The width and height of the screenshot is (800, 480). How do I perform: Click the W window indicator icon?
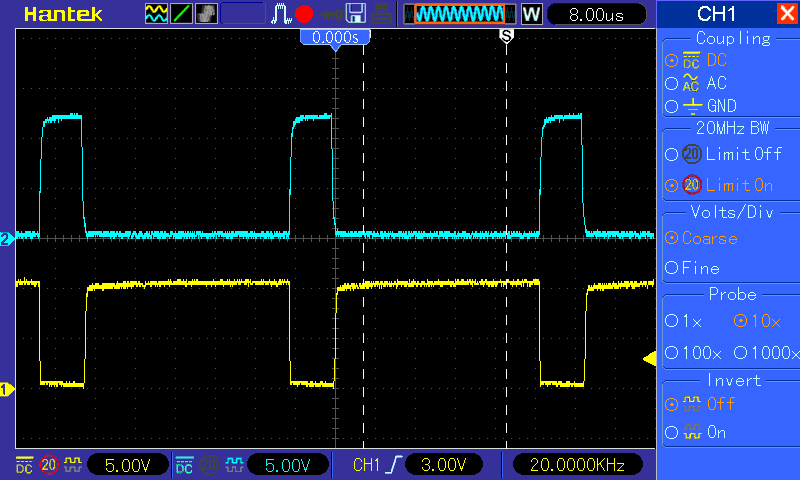531,14
